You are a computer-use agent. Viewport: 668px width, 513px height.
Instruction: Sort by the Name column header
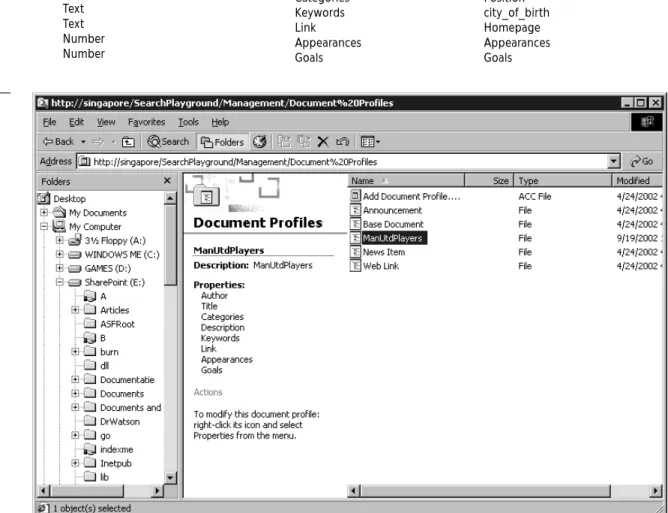coord(406,181)
